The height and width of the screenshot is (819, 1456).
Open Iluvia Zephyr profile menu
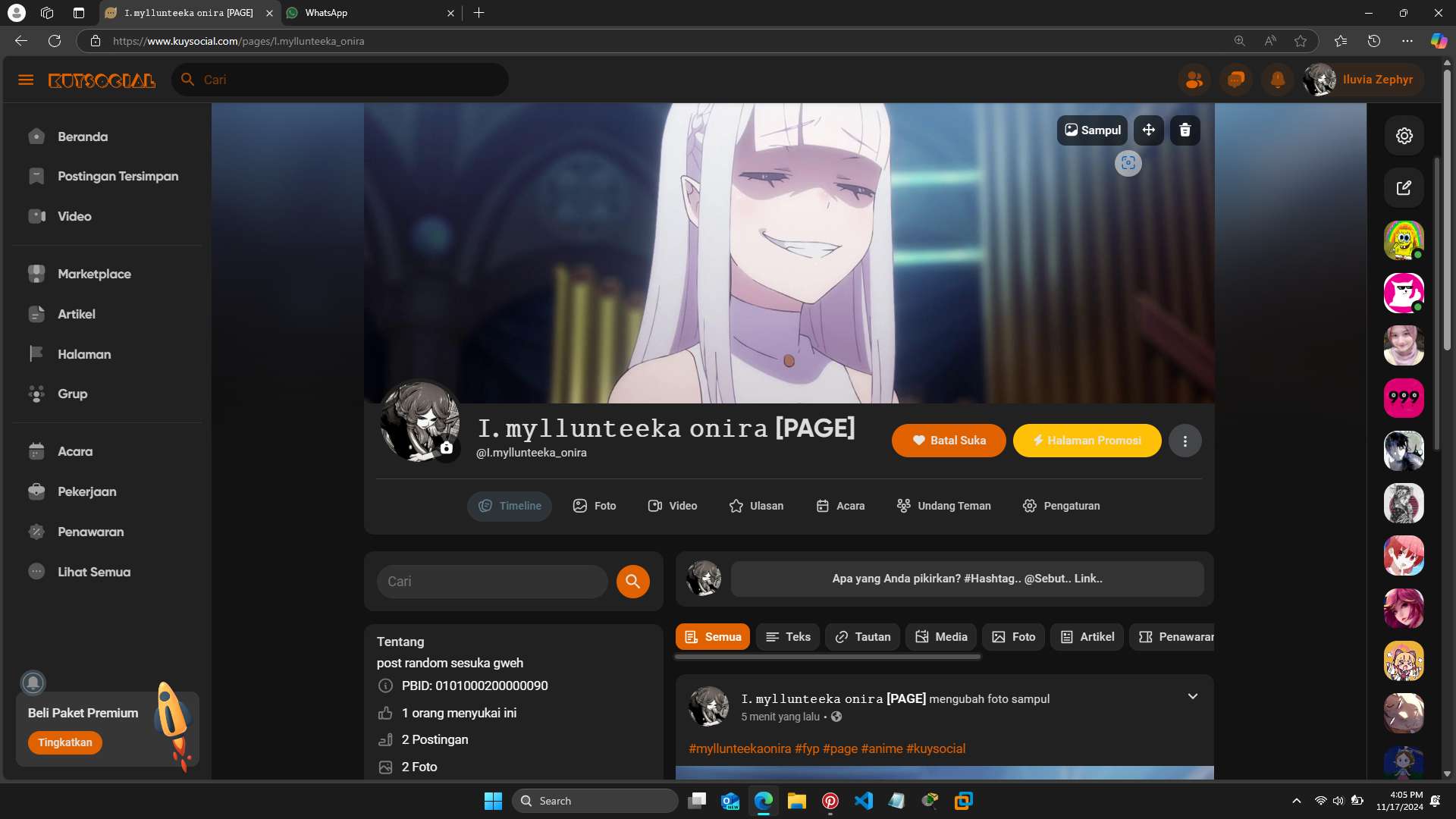tap(1362, 80)
